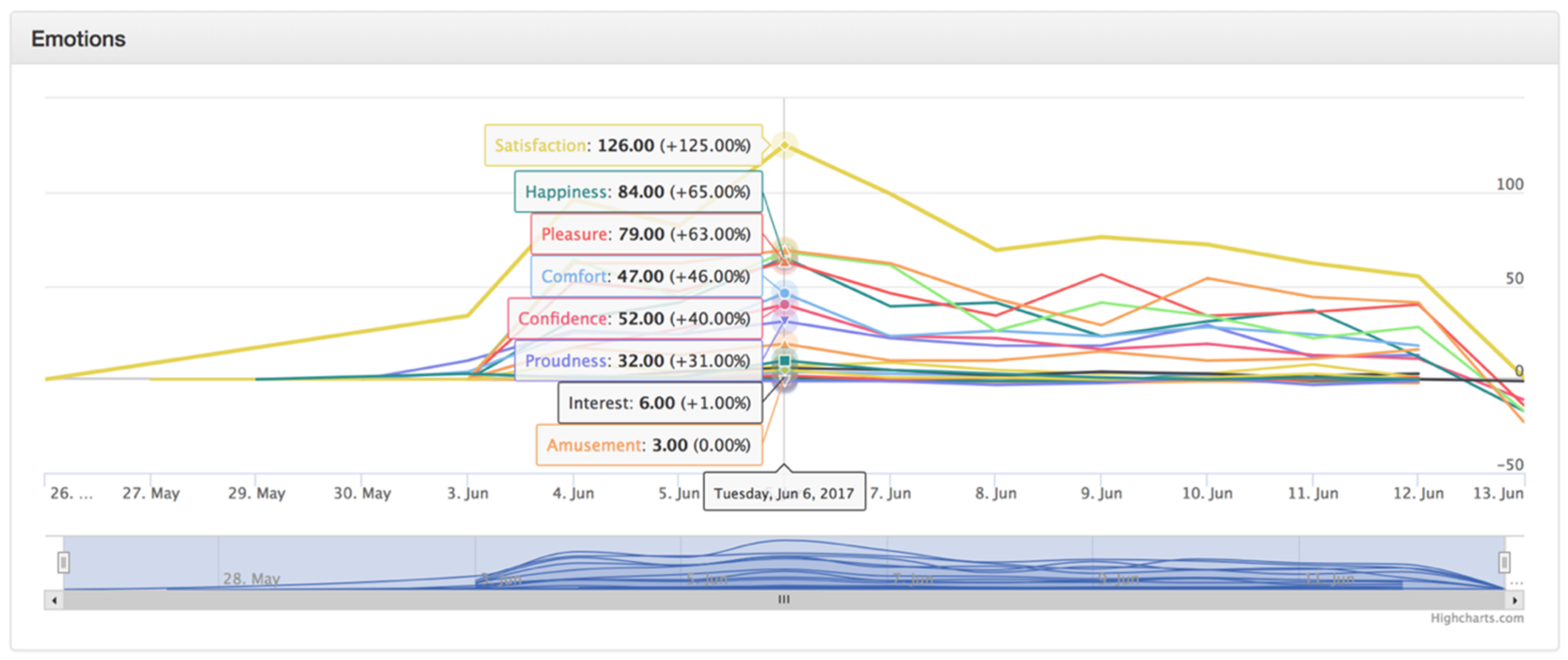This screenshot has height=660, width=1568.
Task: Click the 3. Jun x-axis label
Action: (x=468, y=493)
